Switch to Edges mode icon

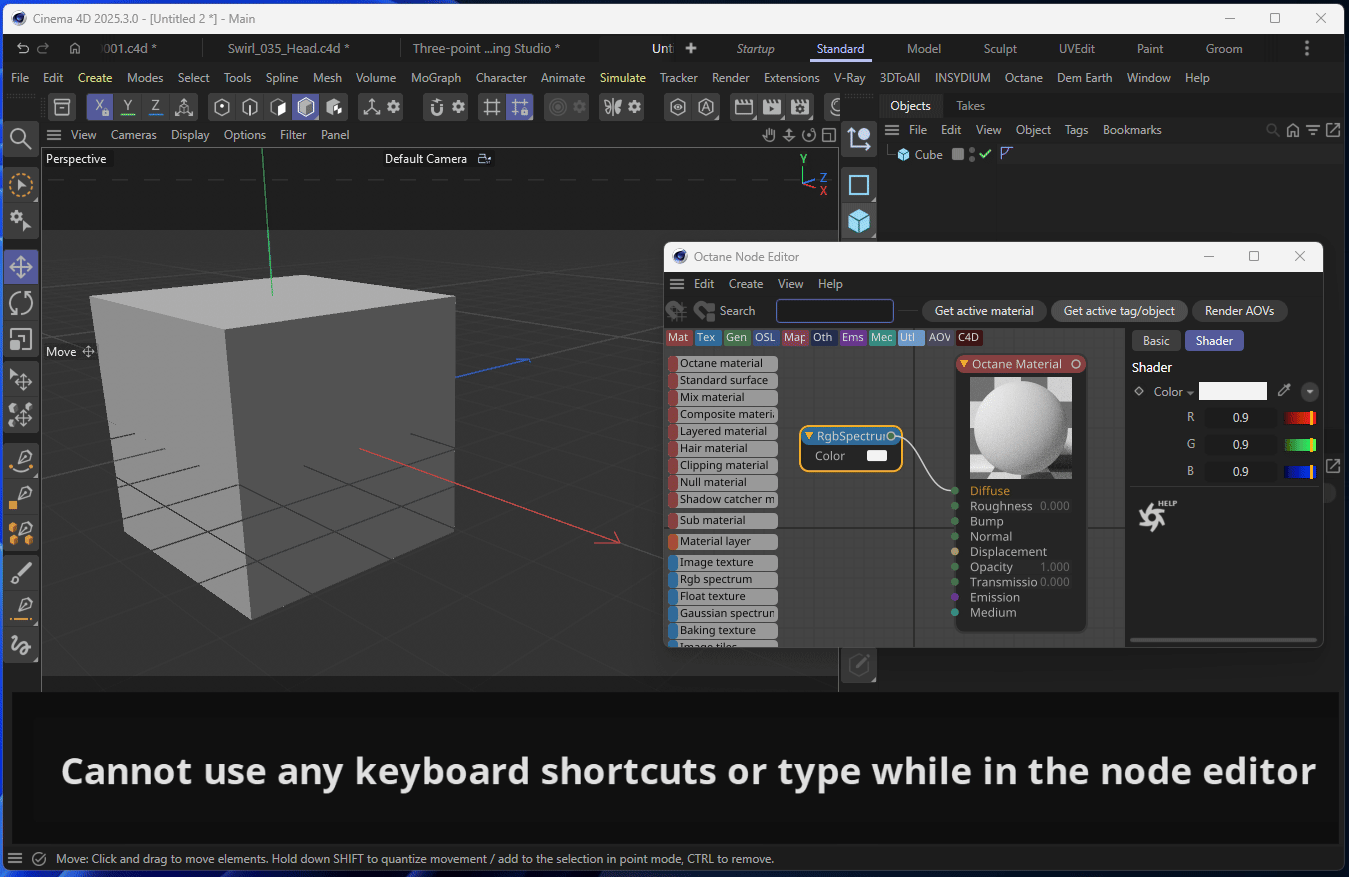250,107
